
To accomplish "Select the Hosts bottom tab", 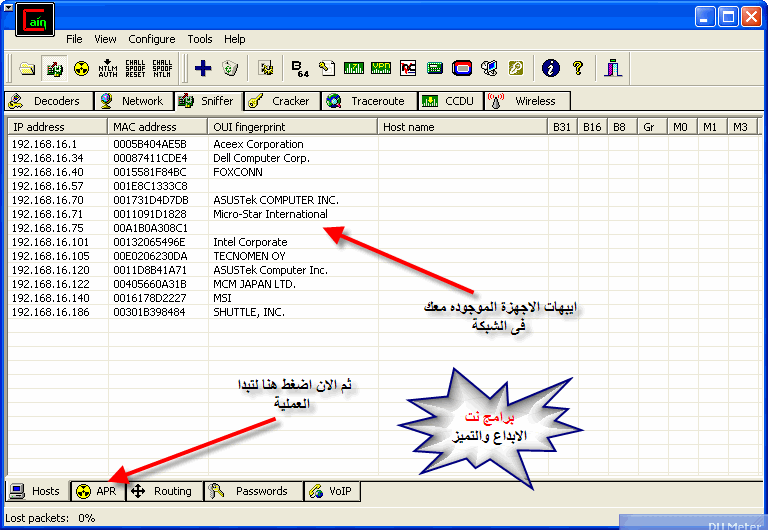I will pos(37,491).
